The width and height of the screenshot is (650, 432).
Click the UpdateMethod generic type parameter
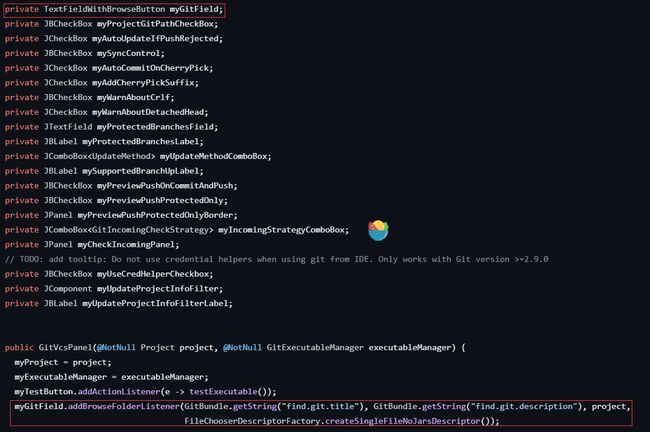pyautogui.click(x=121, y=156)
